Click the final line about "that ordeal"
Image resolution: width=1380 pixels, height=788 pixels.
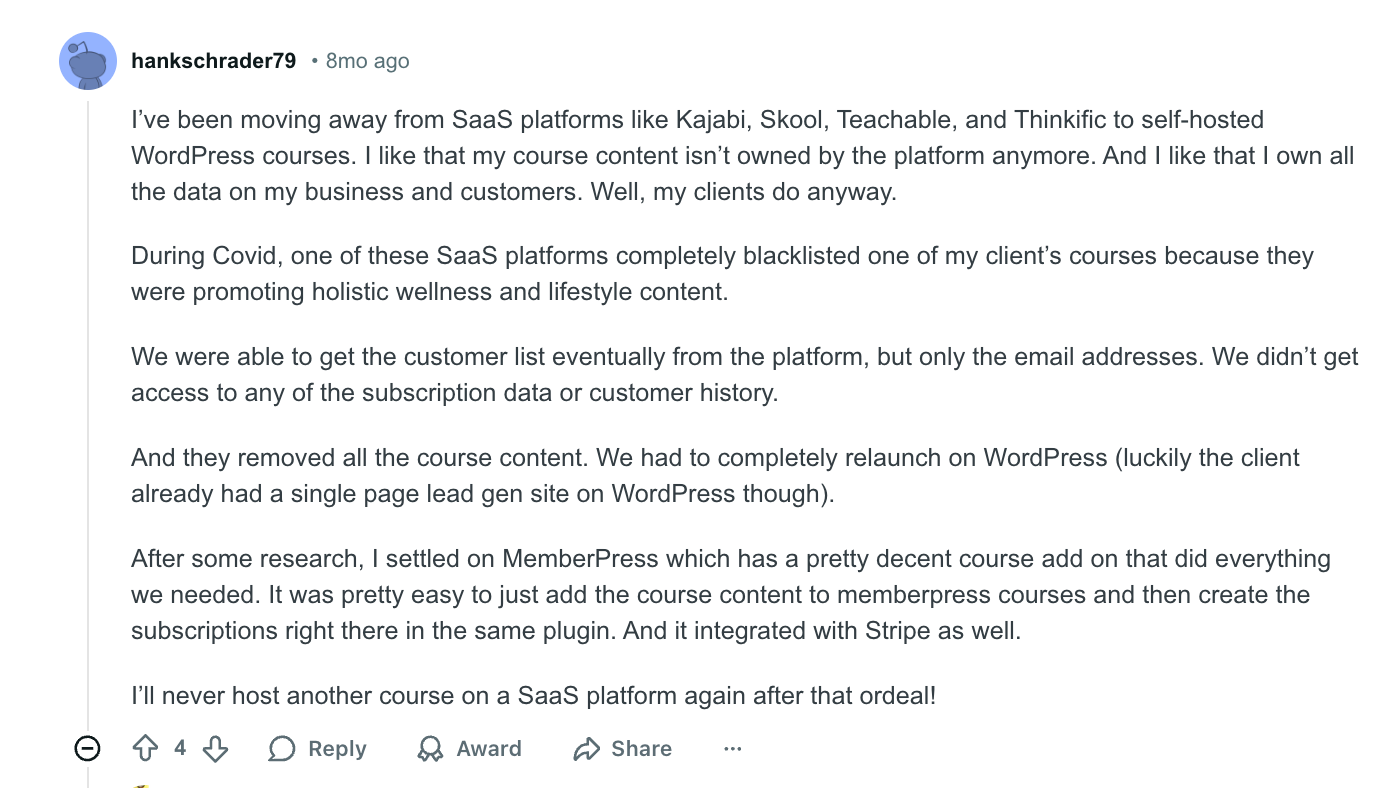pos(533,695)
